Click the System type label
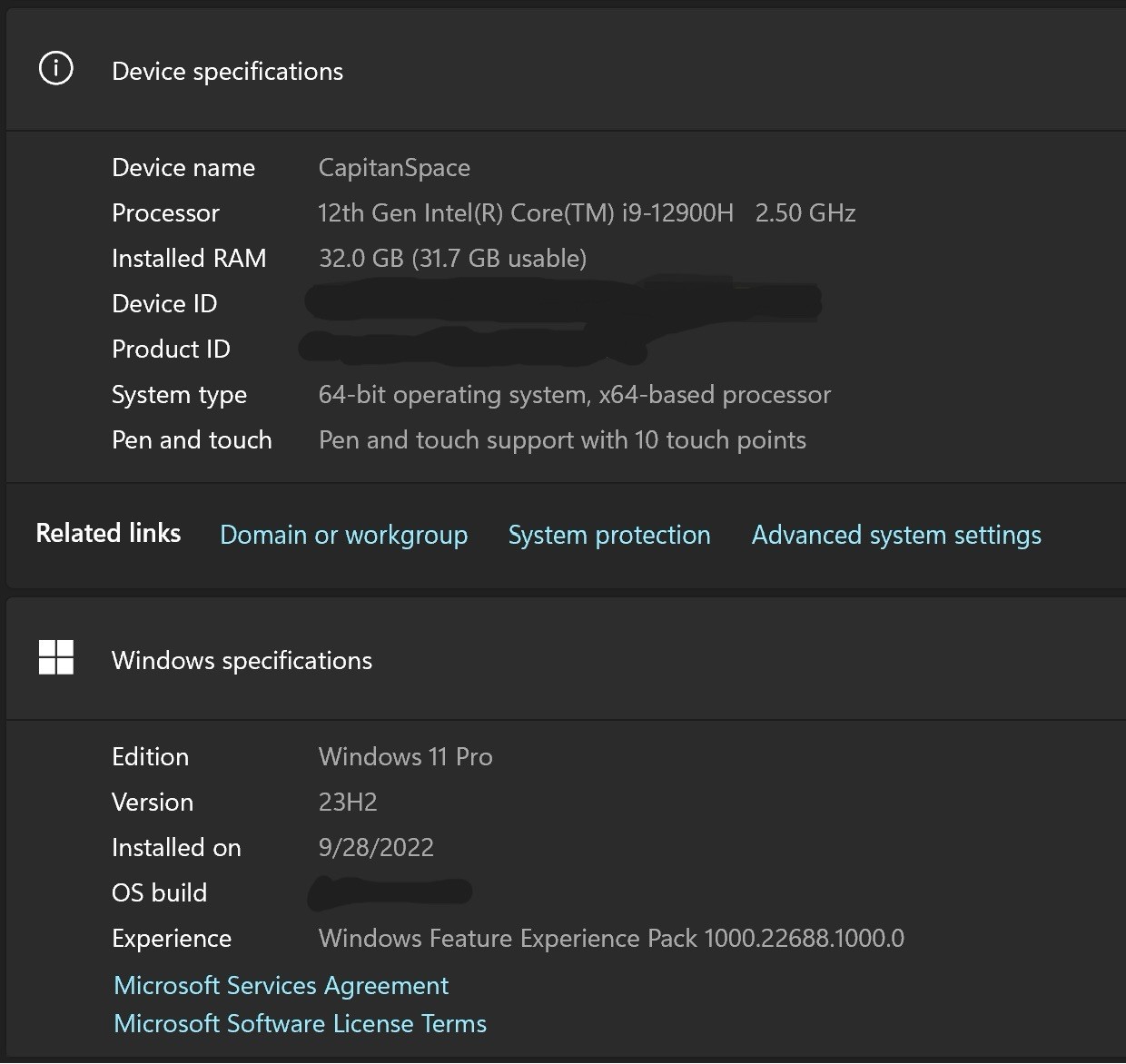 [x=179, y=394]
